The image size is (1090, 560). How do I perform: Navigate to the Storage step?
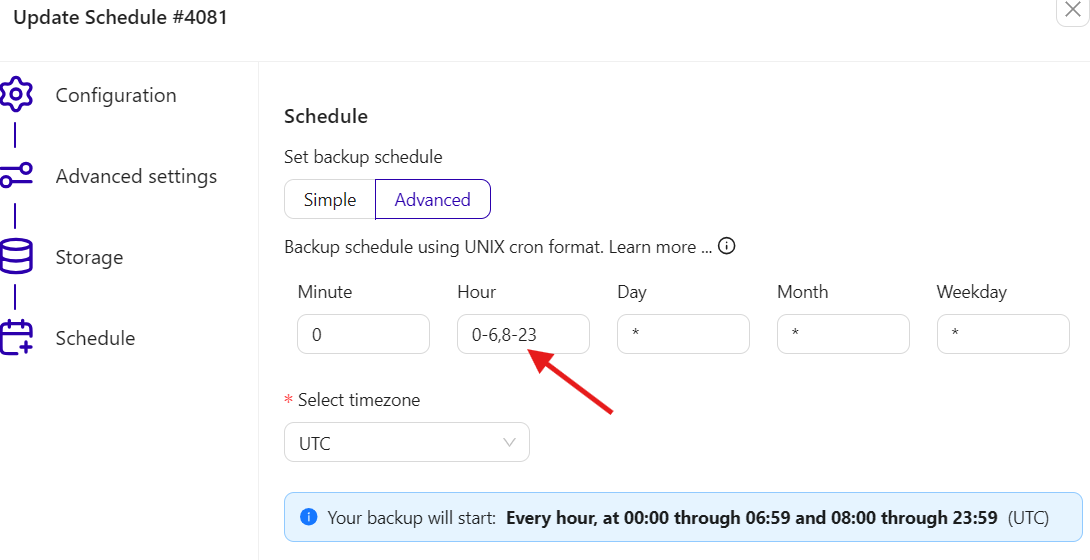pyautogui.click(x=89, y=257)
